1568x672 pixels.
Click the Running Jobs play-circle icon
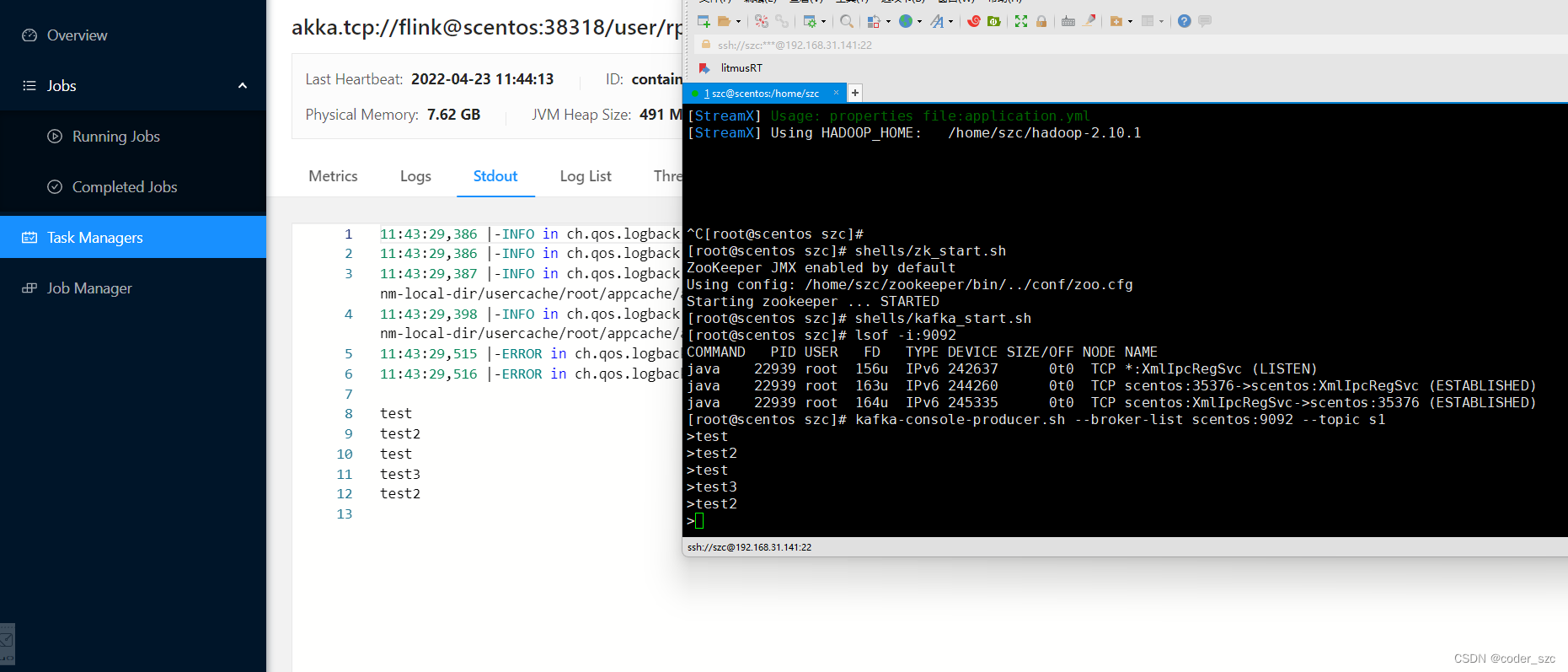point(55,137)
